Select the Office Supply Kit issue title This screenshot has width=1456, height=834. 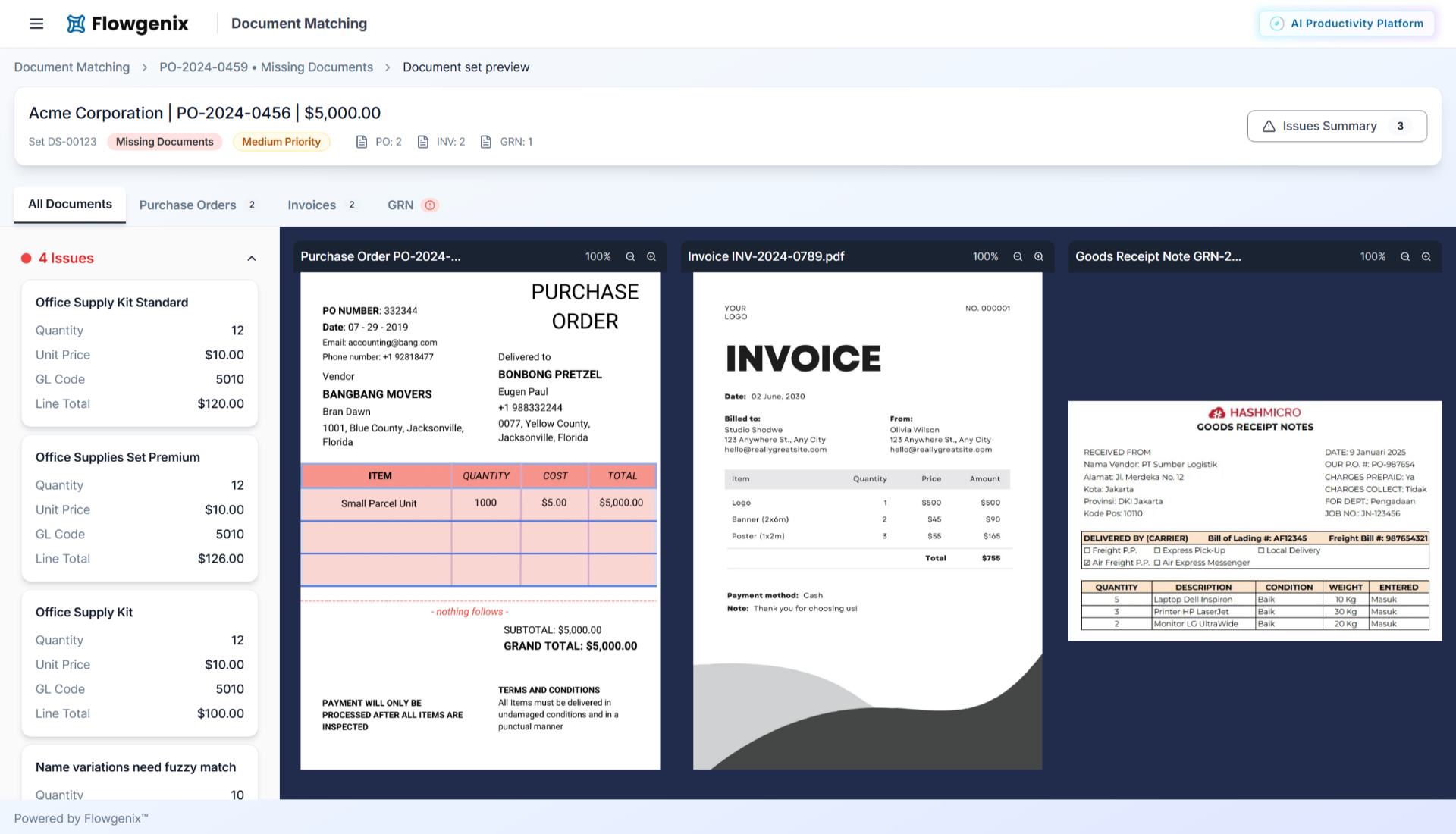pos(84,612)
